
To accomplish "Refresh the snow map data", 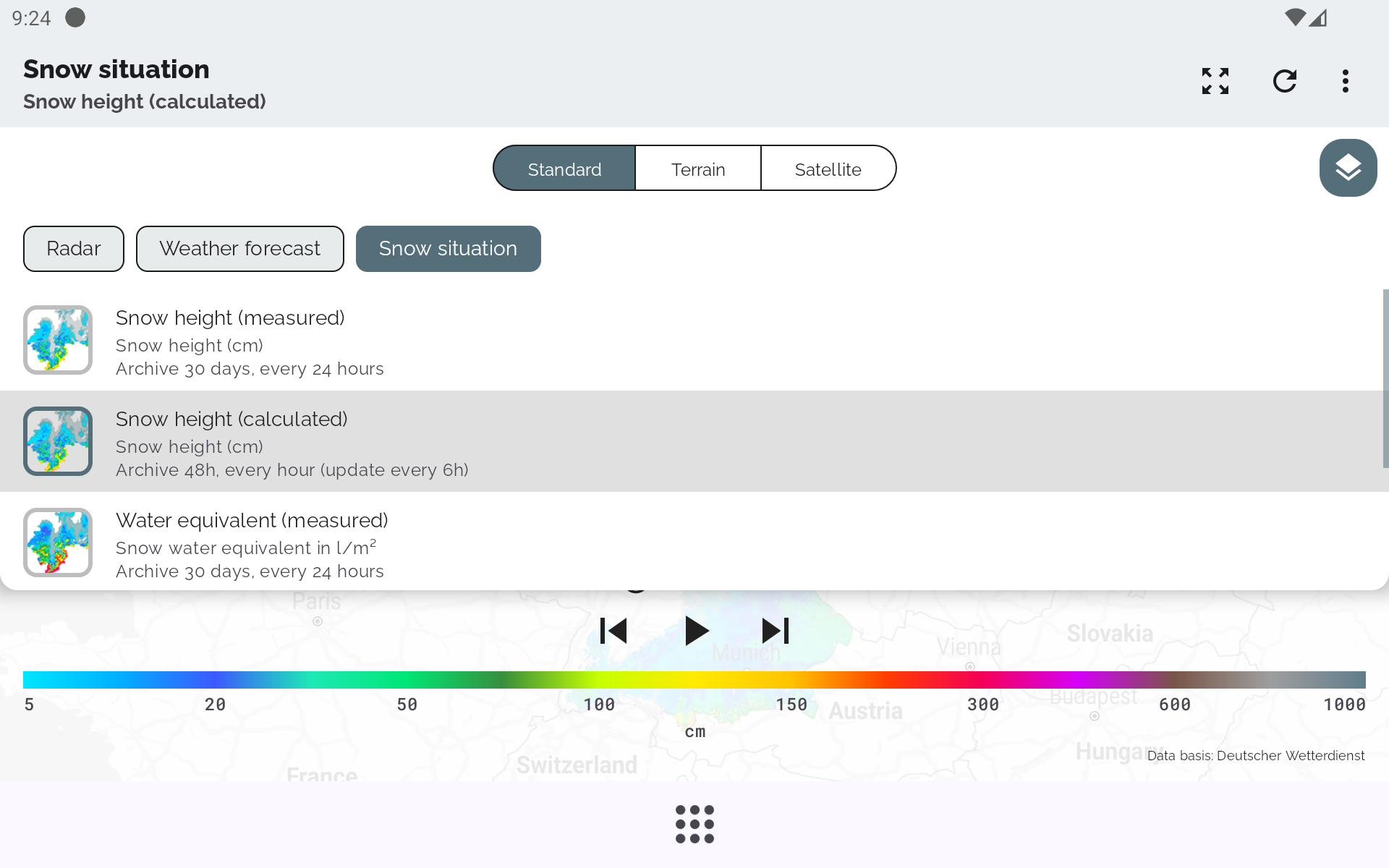I will 1284,81.
